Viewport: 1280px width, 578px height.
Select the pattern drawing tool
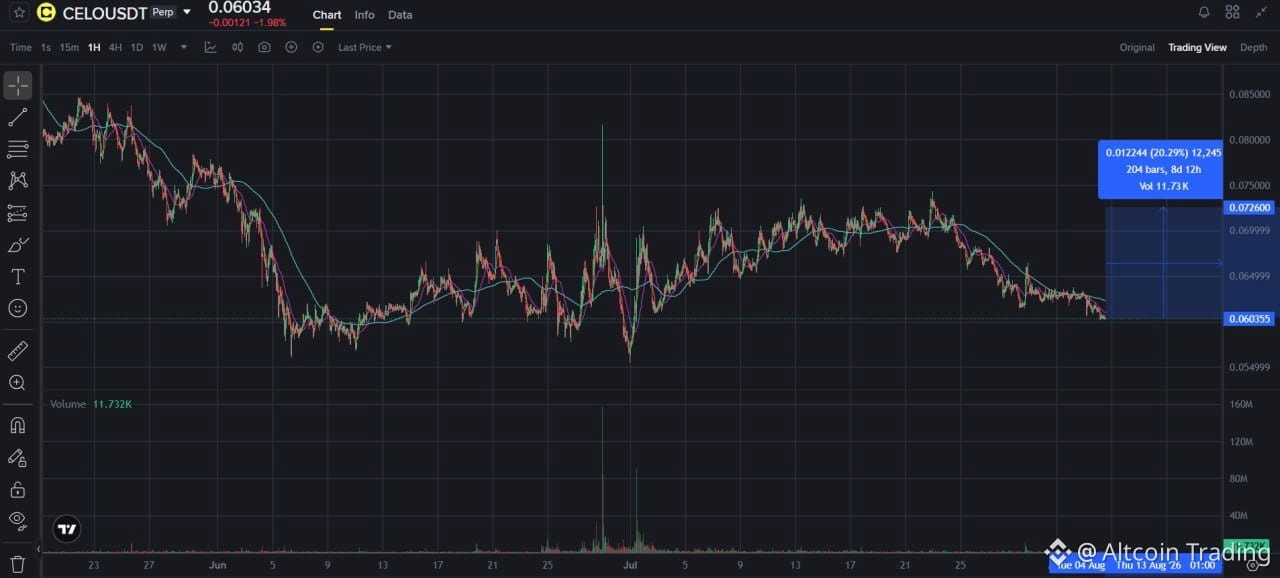[x=18, y=181]
